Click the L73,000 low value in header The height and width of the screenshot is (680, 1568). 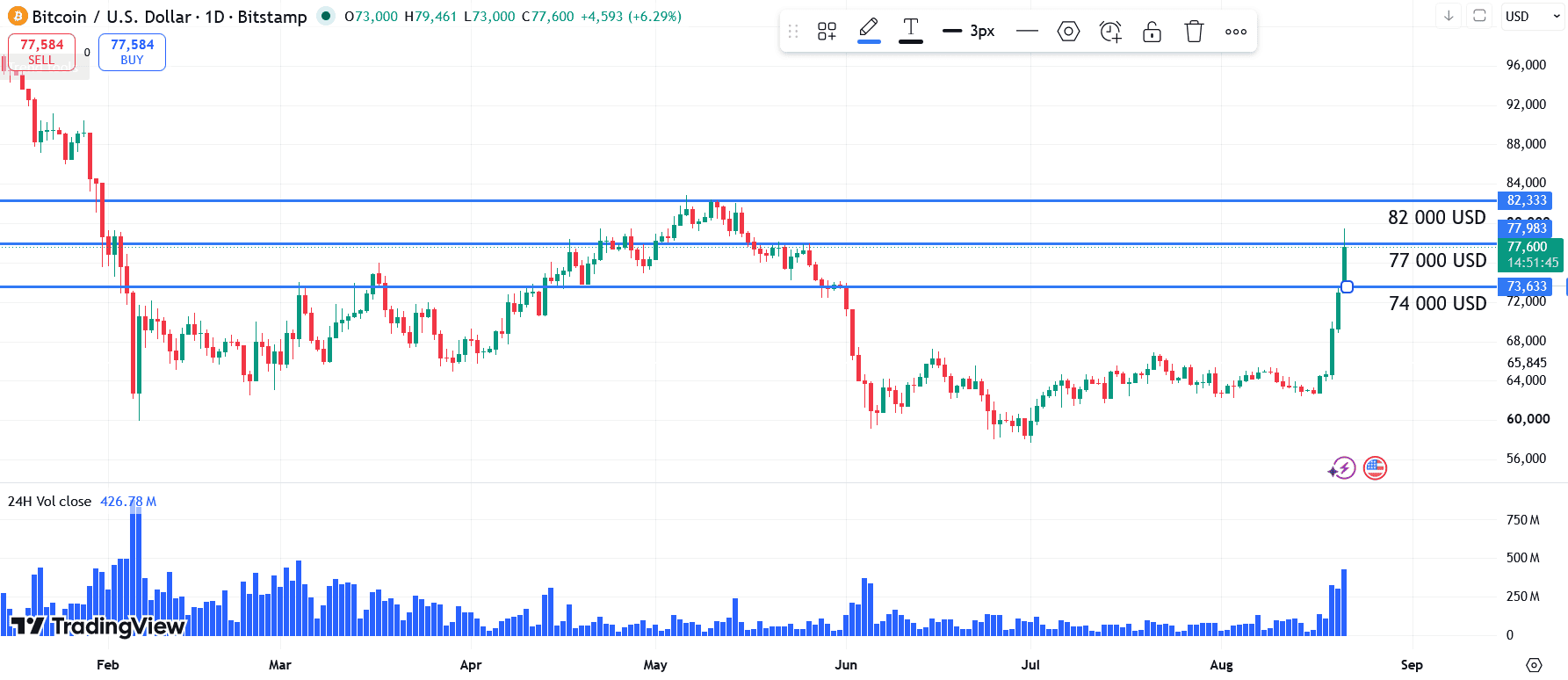pyautogui.click(x=489, y=17)
